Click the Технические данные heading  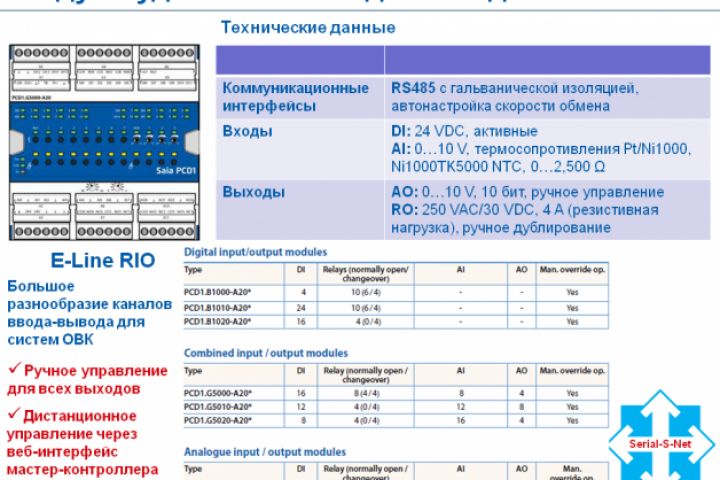(308, 28)
